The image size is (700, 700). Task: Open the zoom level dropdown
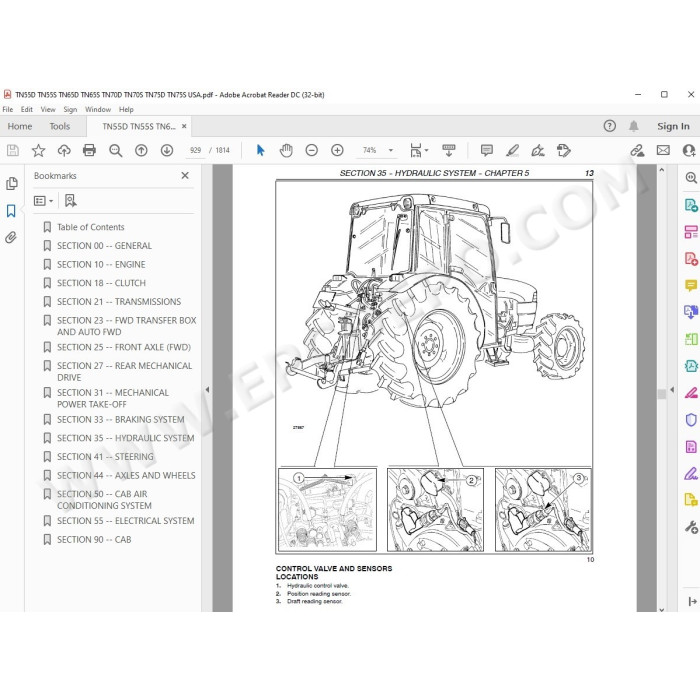pos(391,150)
